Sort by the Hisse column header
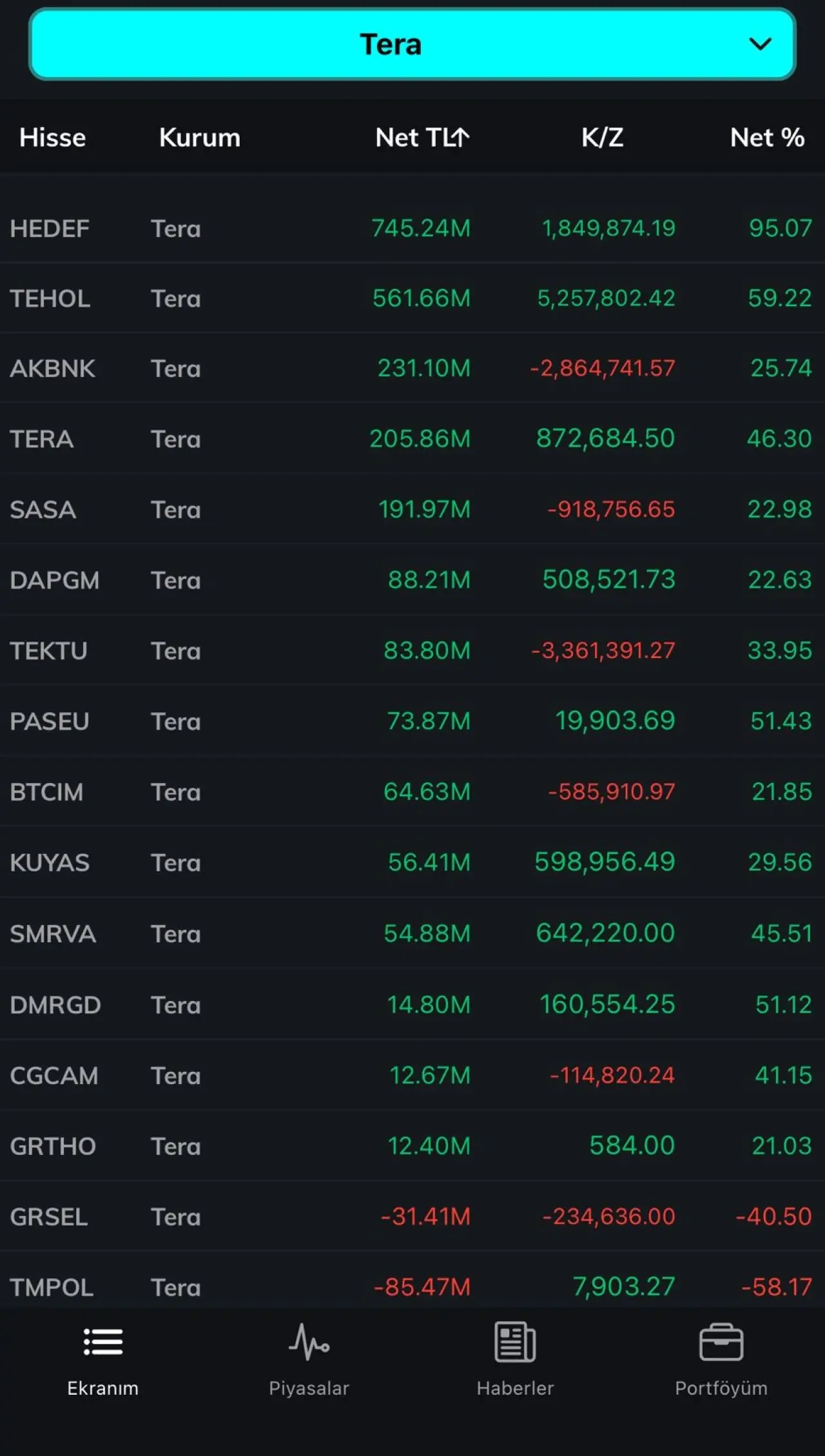825x1456 pixels. pyautogui.click(x=52, y=137)
